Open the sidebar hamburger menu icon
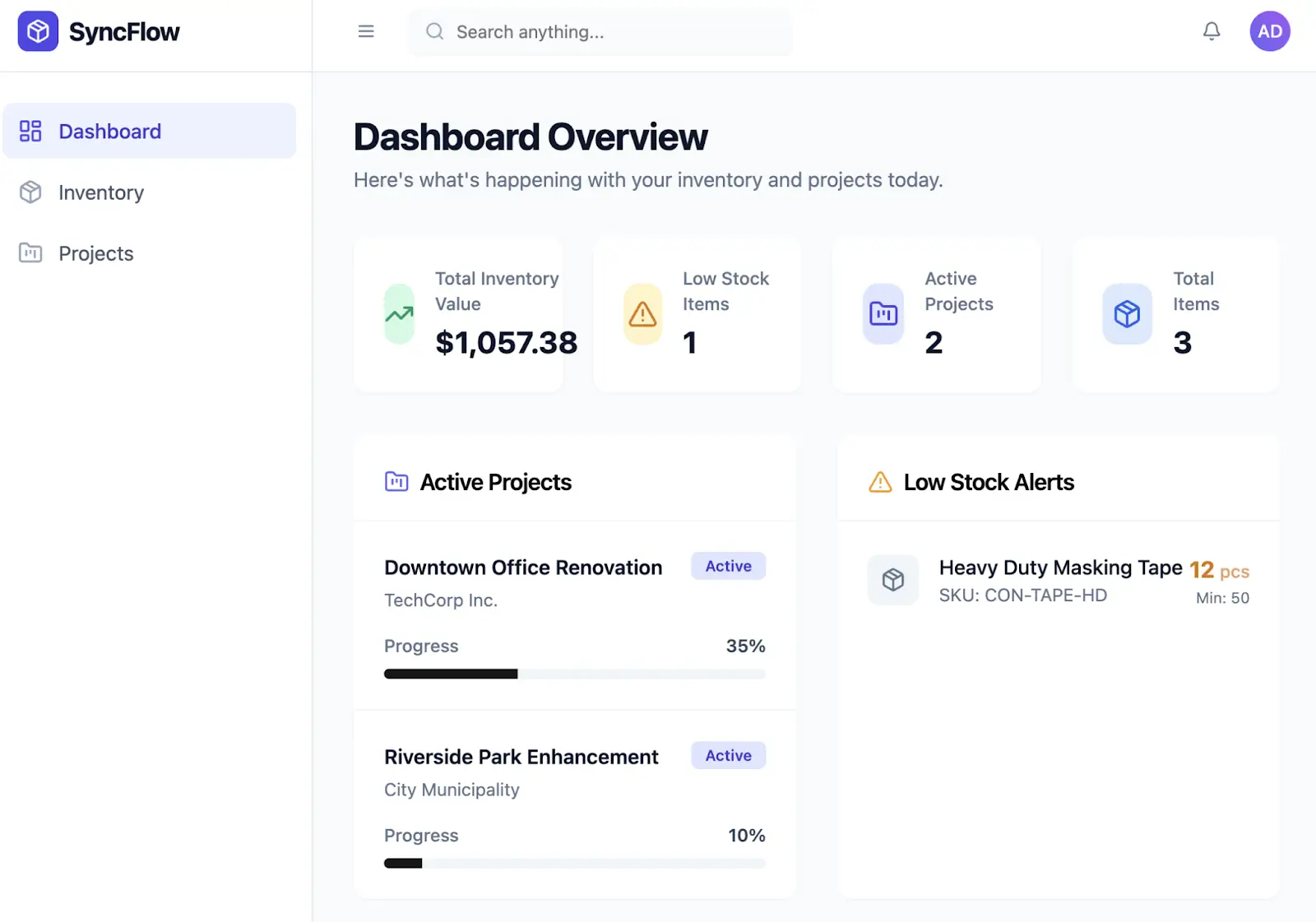1316x922 pixels. pyautogui.click(x=366, y=31)
